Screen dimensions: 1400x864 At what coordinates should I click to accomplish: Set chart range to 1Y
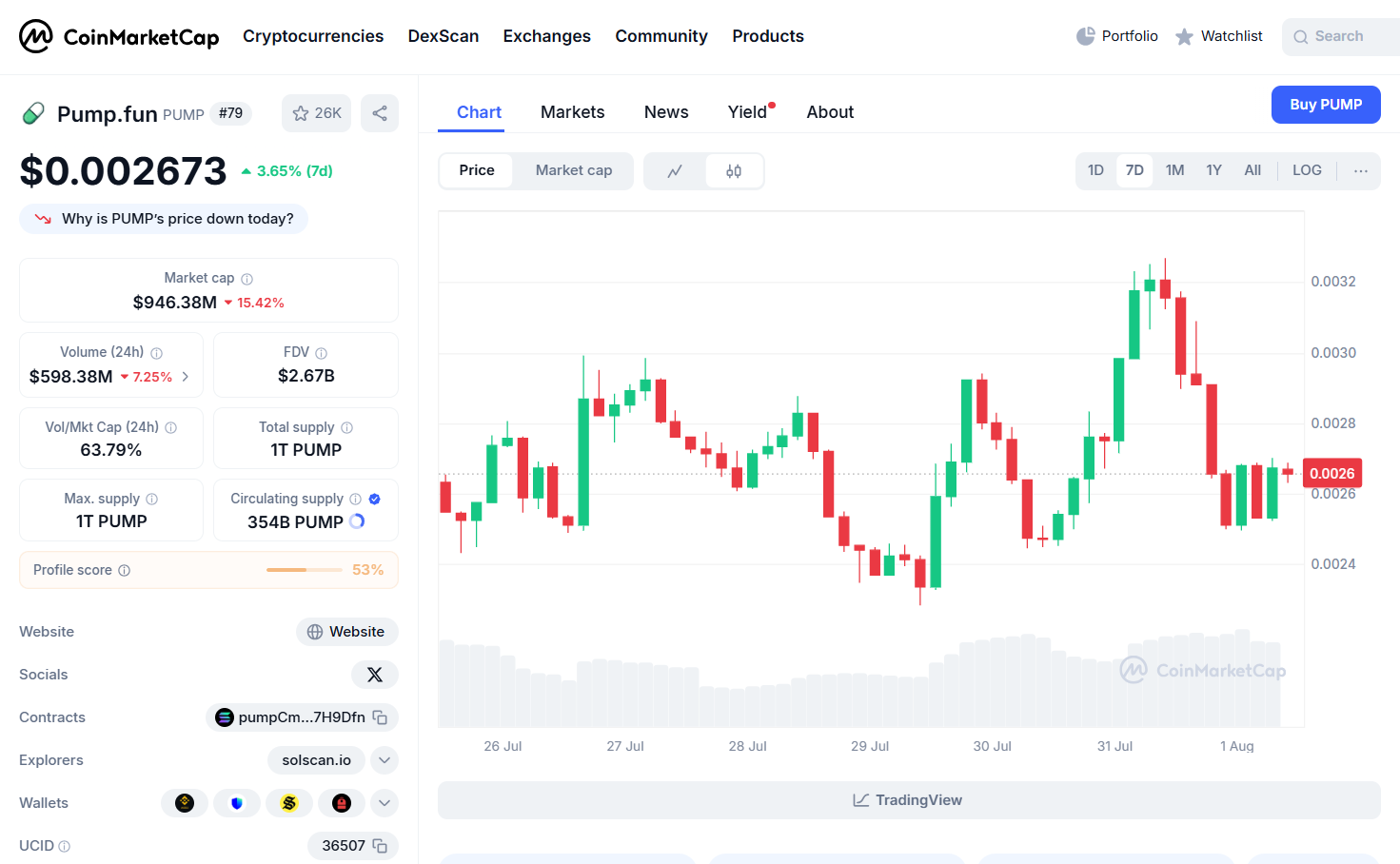coord(1214,171)
